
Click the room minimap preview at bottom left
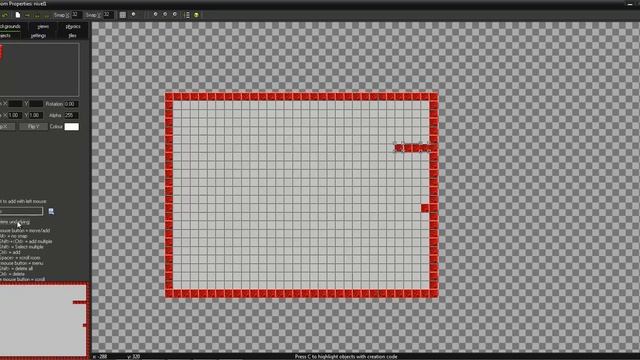[44, 320]
